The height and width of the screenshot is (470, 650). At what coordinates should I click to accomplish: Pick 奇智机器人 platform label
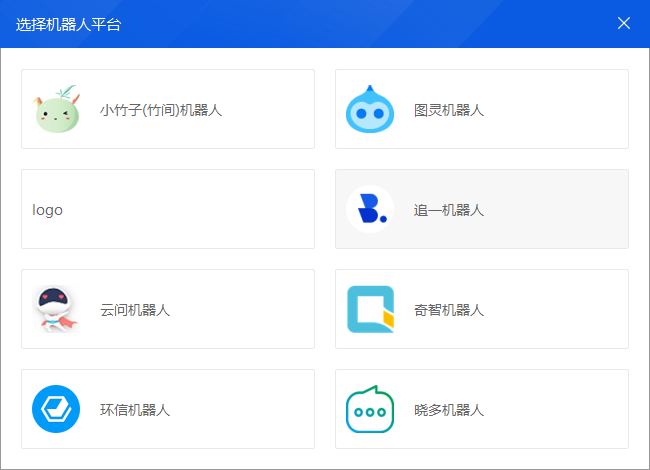coord(449,310)
